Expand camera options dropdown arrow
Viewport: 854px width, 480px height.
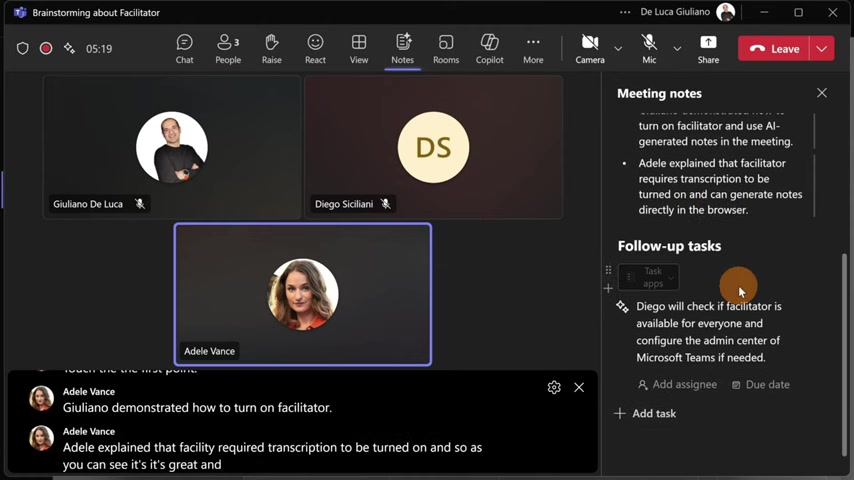coord(618,49)
